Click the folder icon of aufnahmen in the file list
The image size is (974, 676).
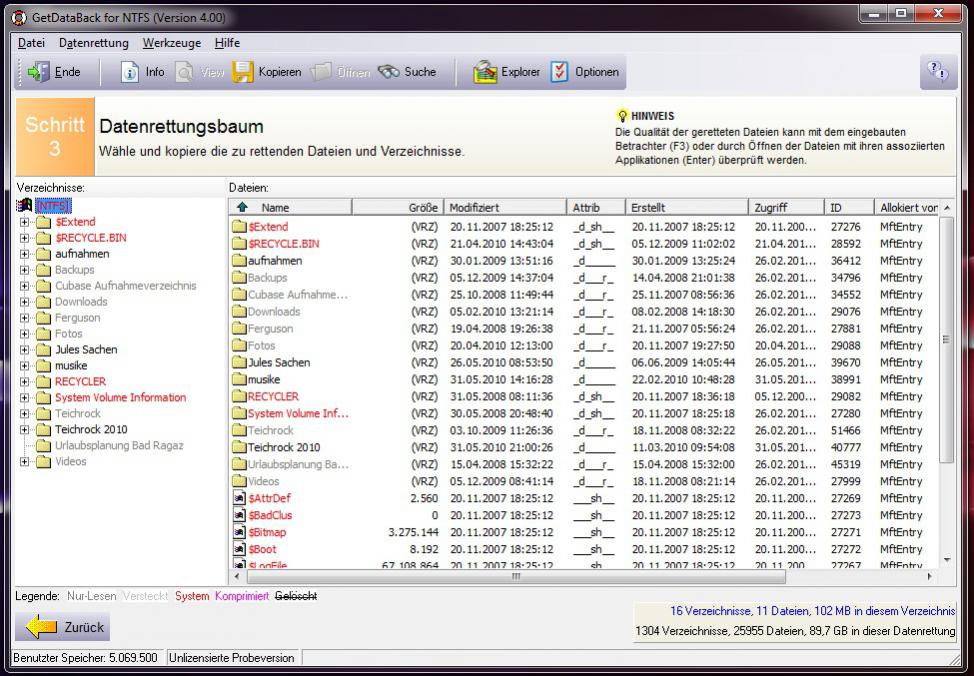(x=239, y=260)
